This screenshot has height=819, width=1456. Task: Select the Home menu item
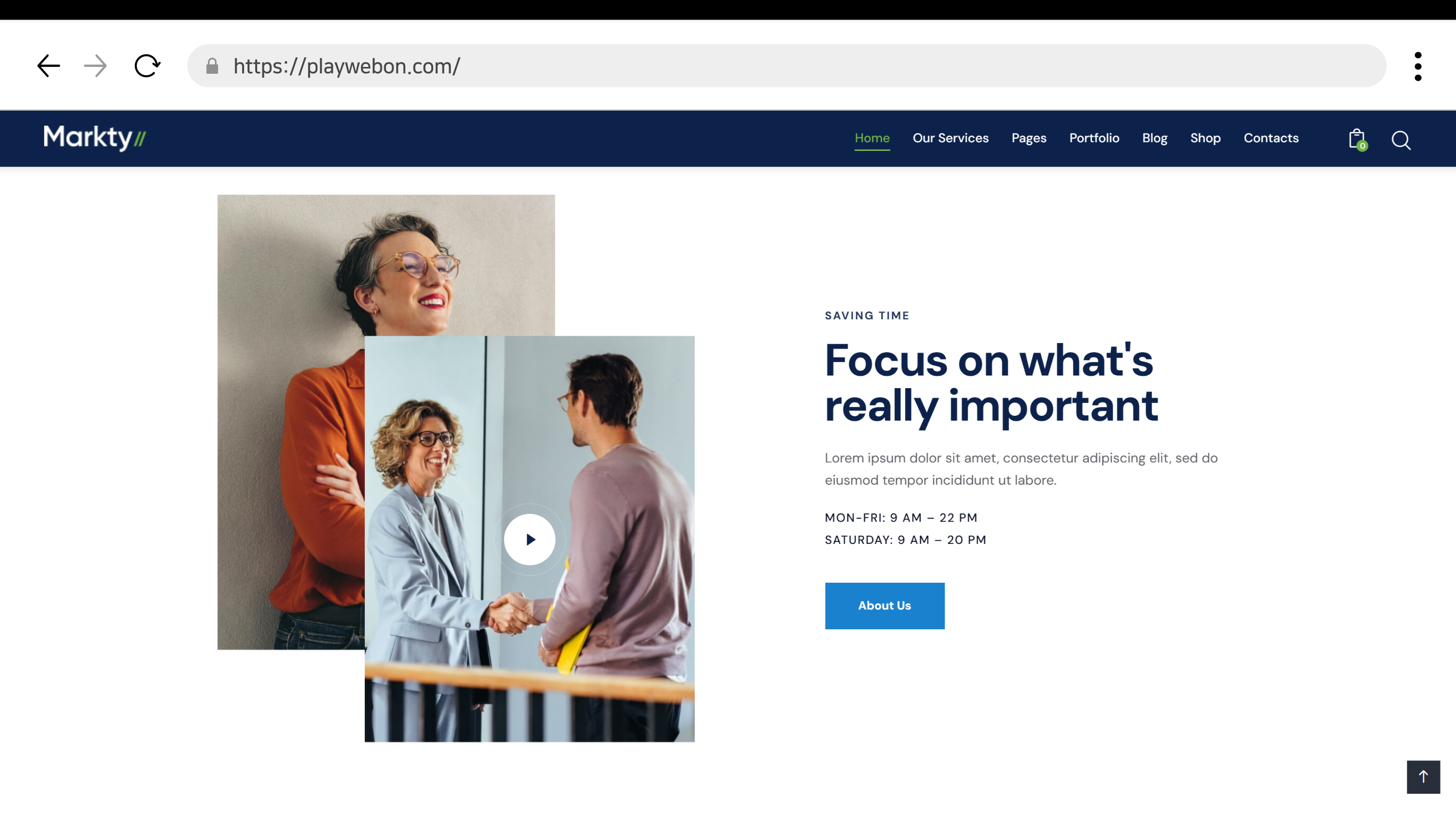(871, 138)
